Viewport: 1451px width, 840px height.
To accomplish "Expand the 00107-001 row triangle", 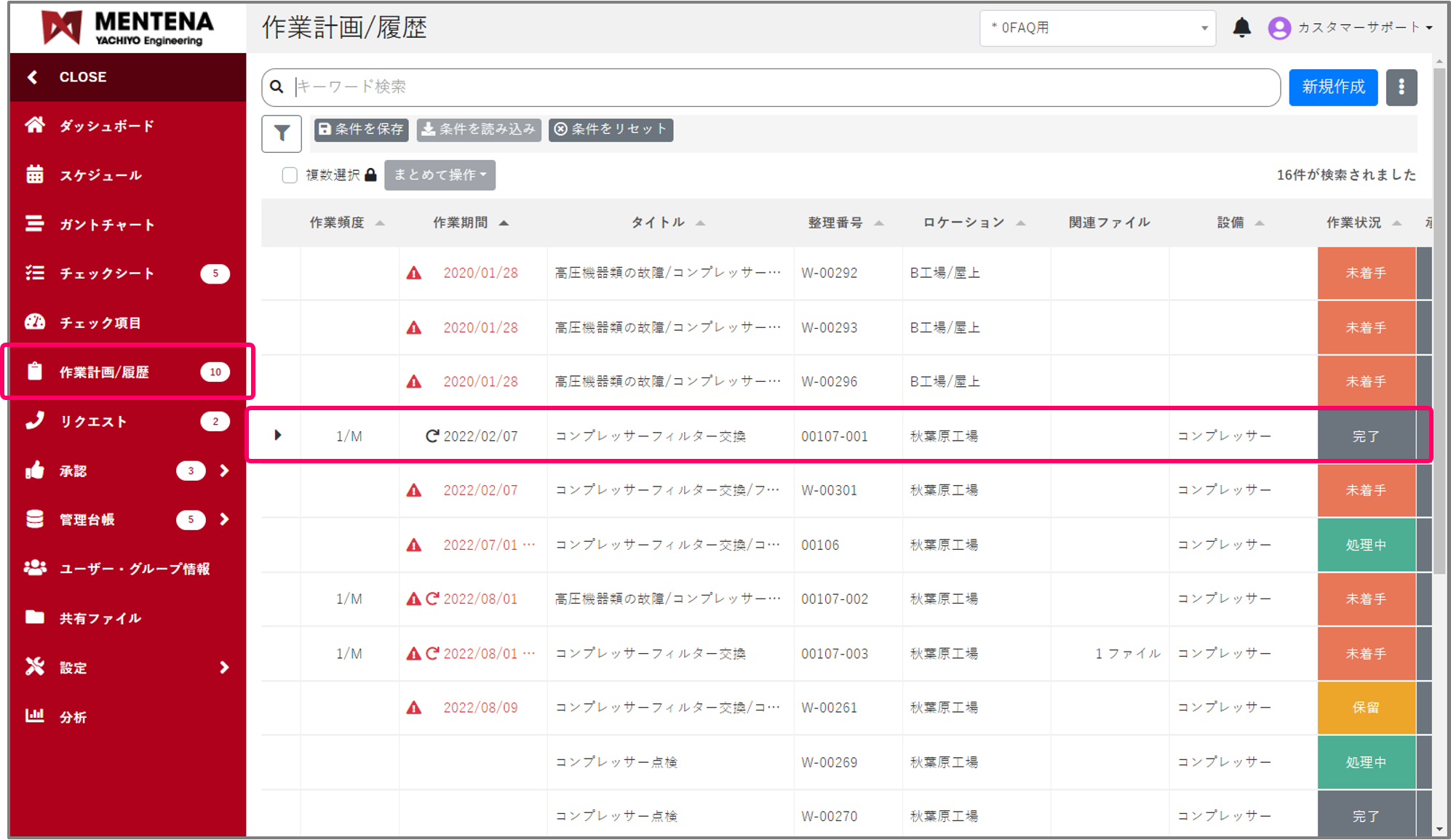I will tap(278, 435).
